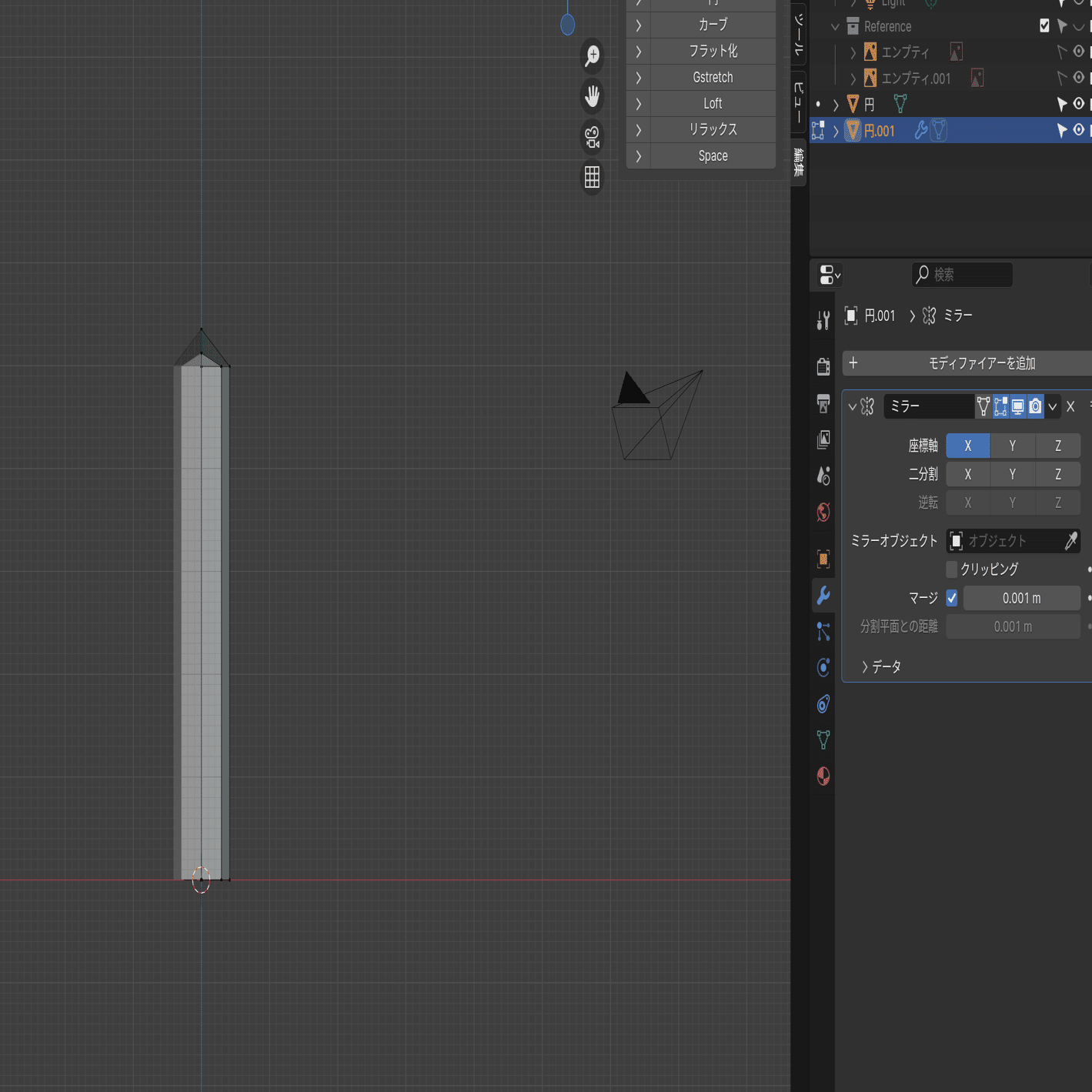The width and height of the screenshot is (1092, 1092).
Task: Click the blue Z axis gizmo dot
Action: 568,25
